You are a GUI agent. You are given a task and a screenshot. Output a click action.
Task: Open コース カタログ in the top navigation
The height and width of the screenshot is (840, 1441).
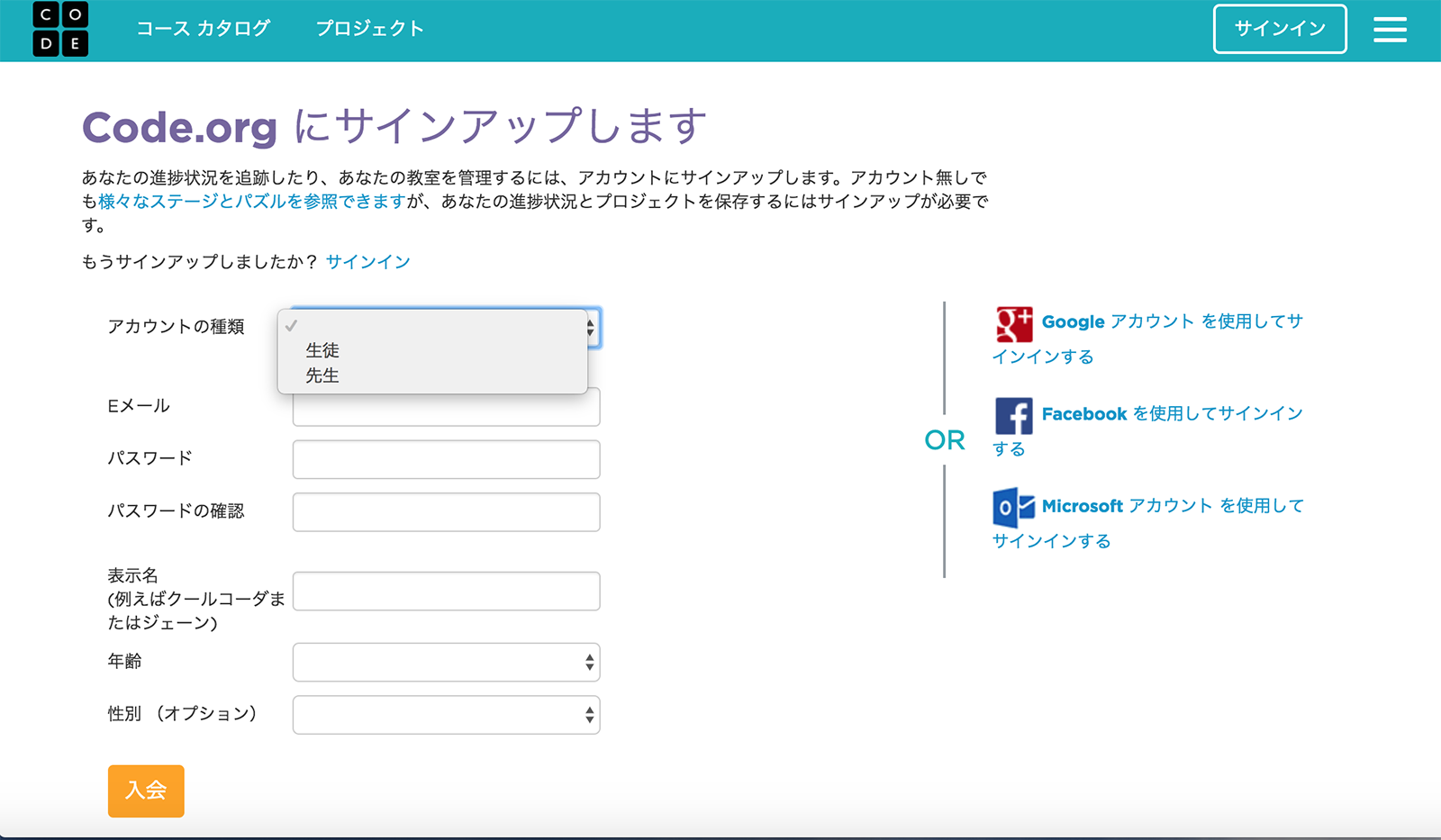tap(203, 29)
